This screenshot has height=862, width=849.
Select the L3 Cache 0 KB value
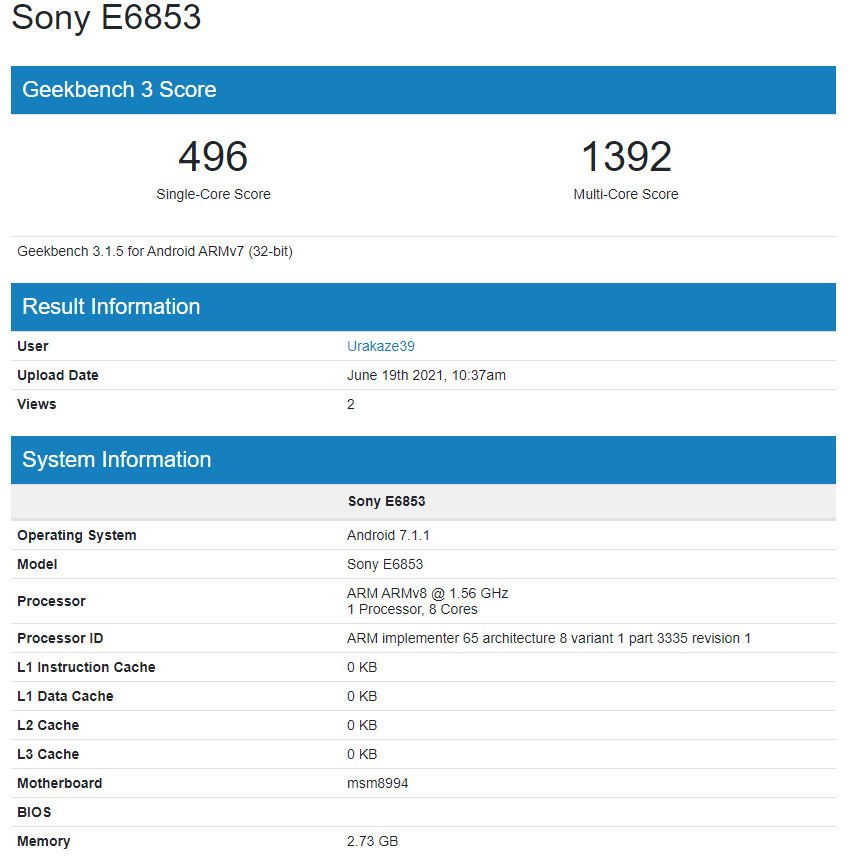click(x=362, y=755)
